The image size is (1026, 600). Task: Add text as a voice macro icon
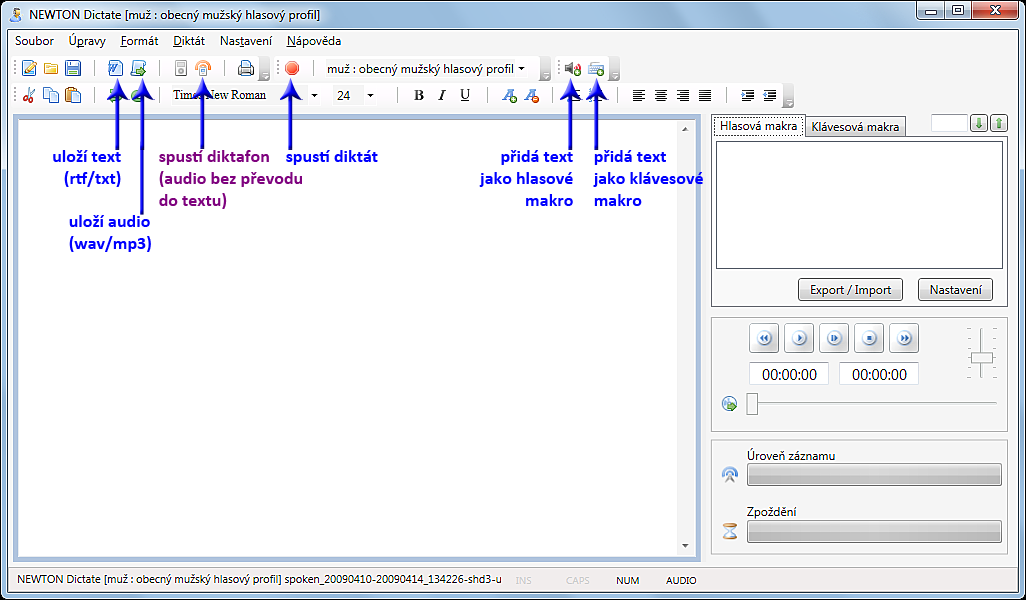pyautogui.click(x=573, y=68)
